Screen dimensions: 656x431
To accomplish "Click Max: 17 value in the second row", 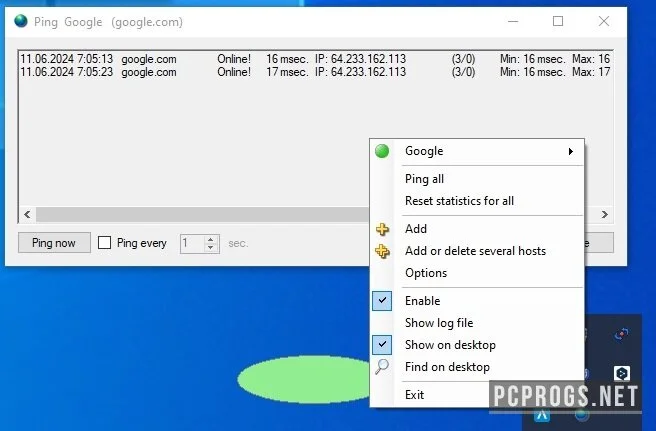I will [x=591, y=72].
